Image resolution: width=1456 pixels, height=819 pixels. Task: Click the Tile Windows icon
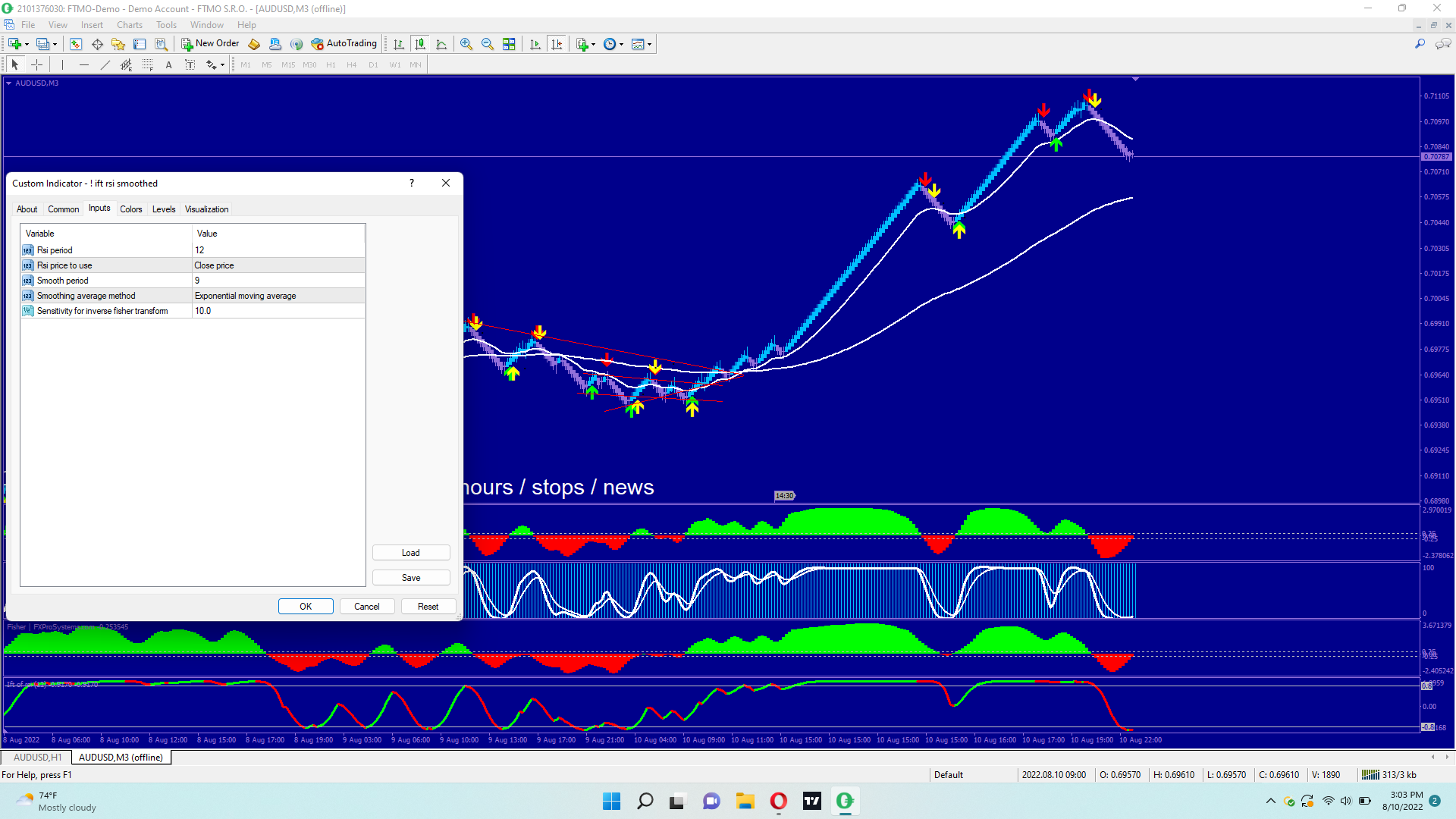pos(509,44)
